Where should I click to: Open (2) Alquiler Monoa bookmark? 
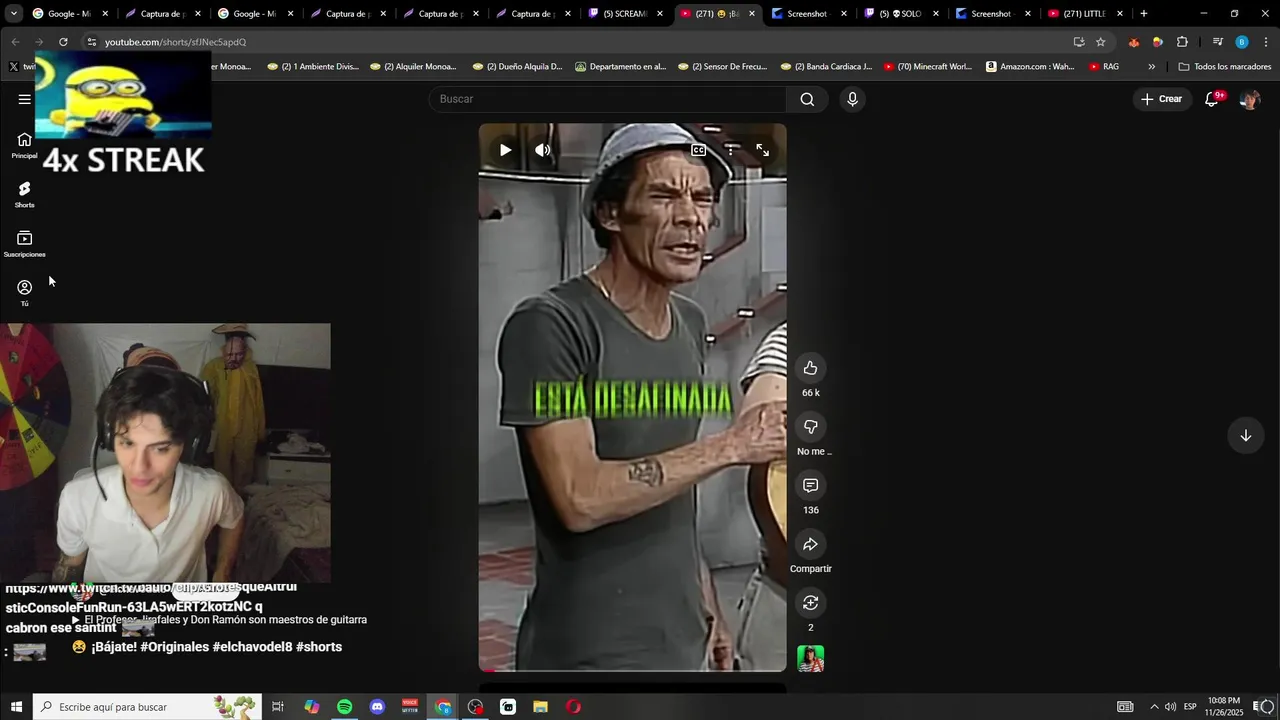pyautogui.click(x=413, y=66)
